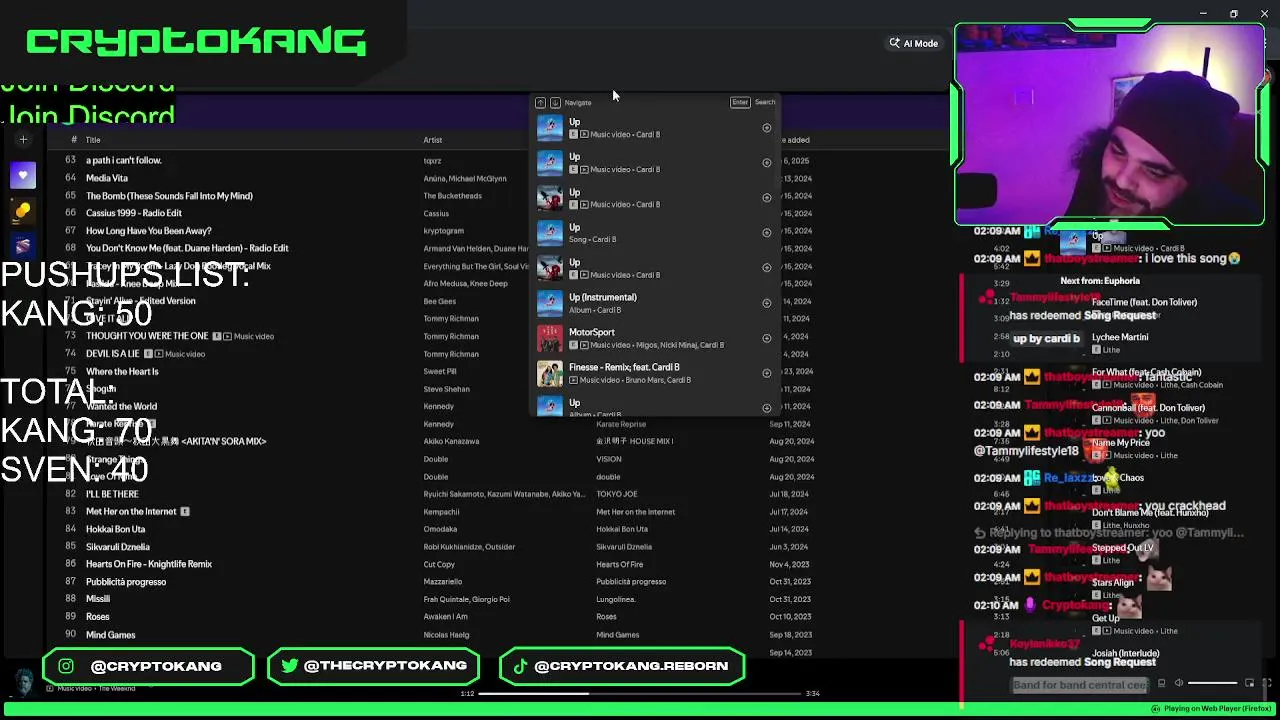This screenshot has width=1280, height=720.
Task: Open artist "Bee Gees"
Action: pos(439,301)
